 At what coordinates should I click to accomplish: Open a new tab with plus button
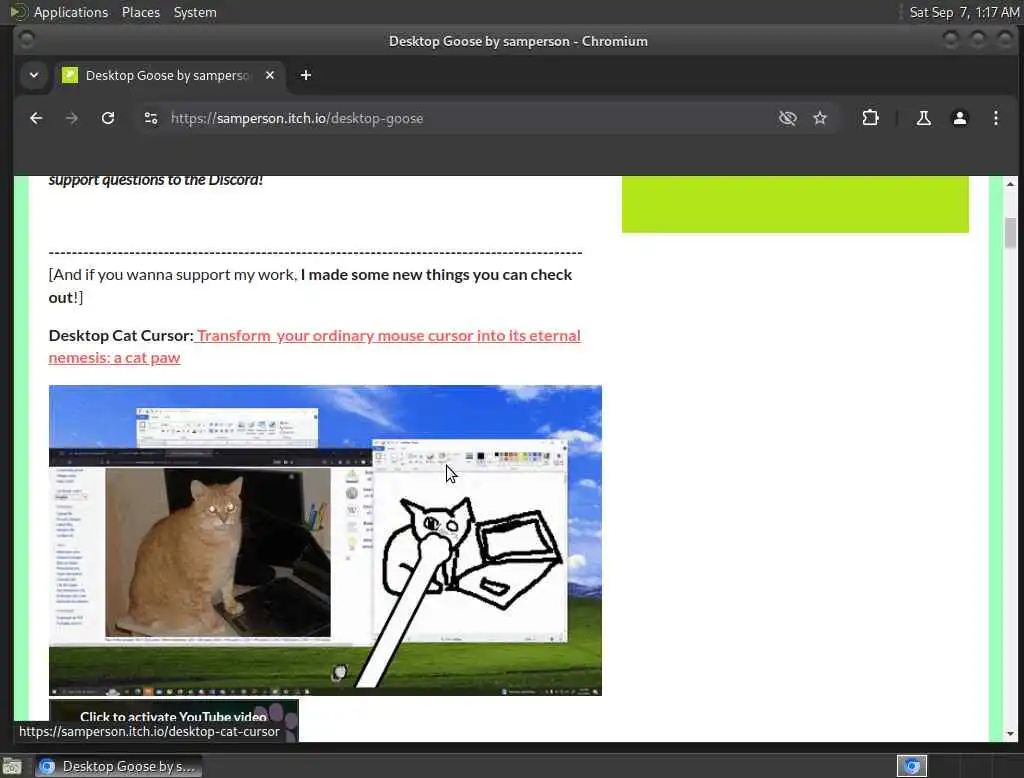click(x=306, y=75)
